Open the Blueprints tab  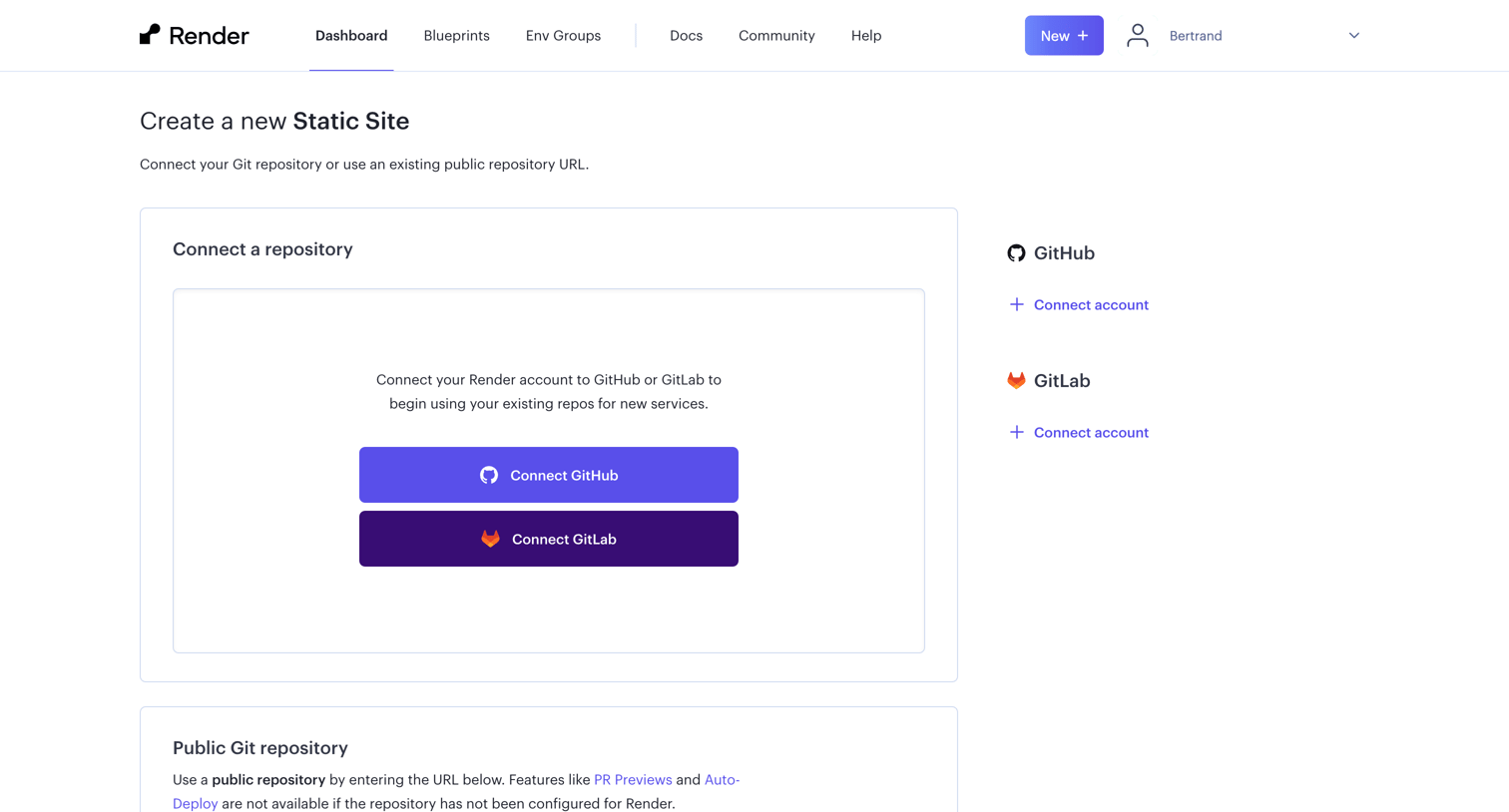coord(456,36)
